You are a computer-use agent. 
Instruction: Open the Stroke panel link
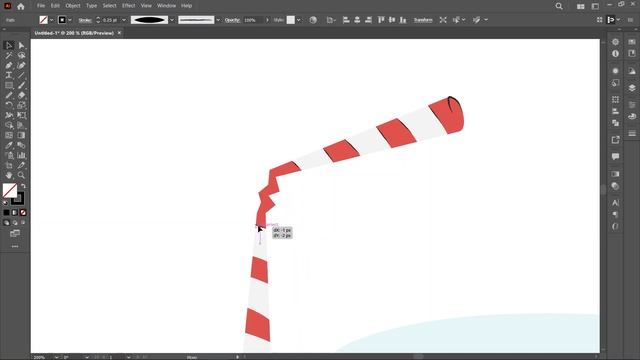click(85, 20)
